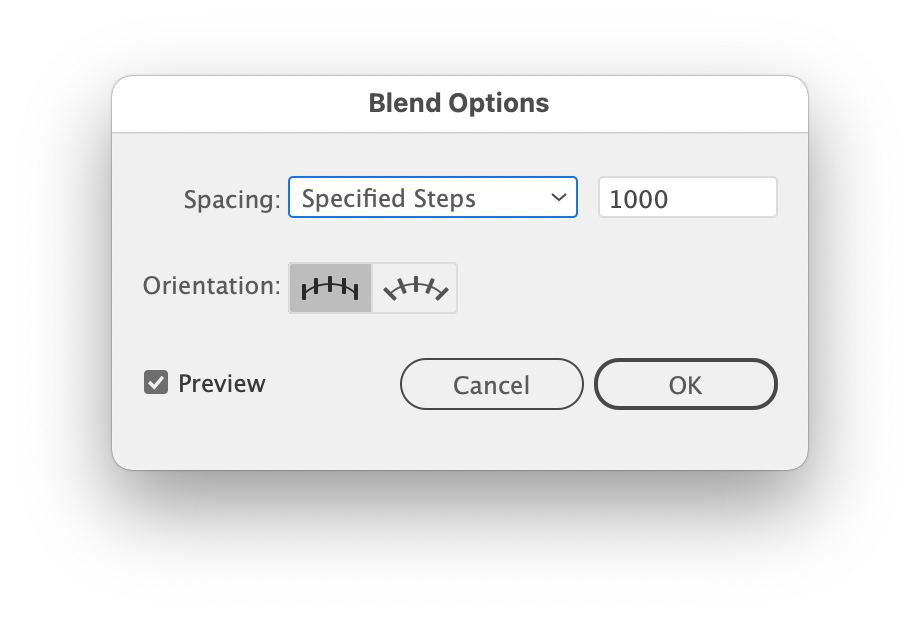Enable the Preview checkbox

(156, 383)
